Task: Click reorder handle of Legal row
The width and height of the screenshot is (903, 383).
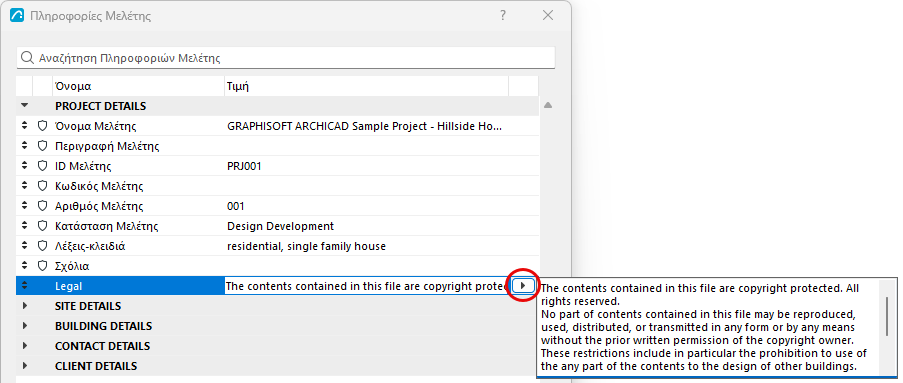Action: pos(24,286)
